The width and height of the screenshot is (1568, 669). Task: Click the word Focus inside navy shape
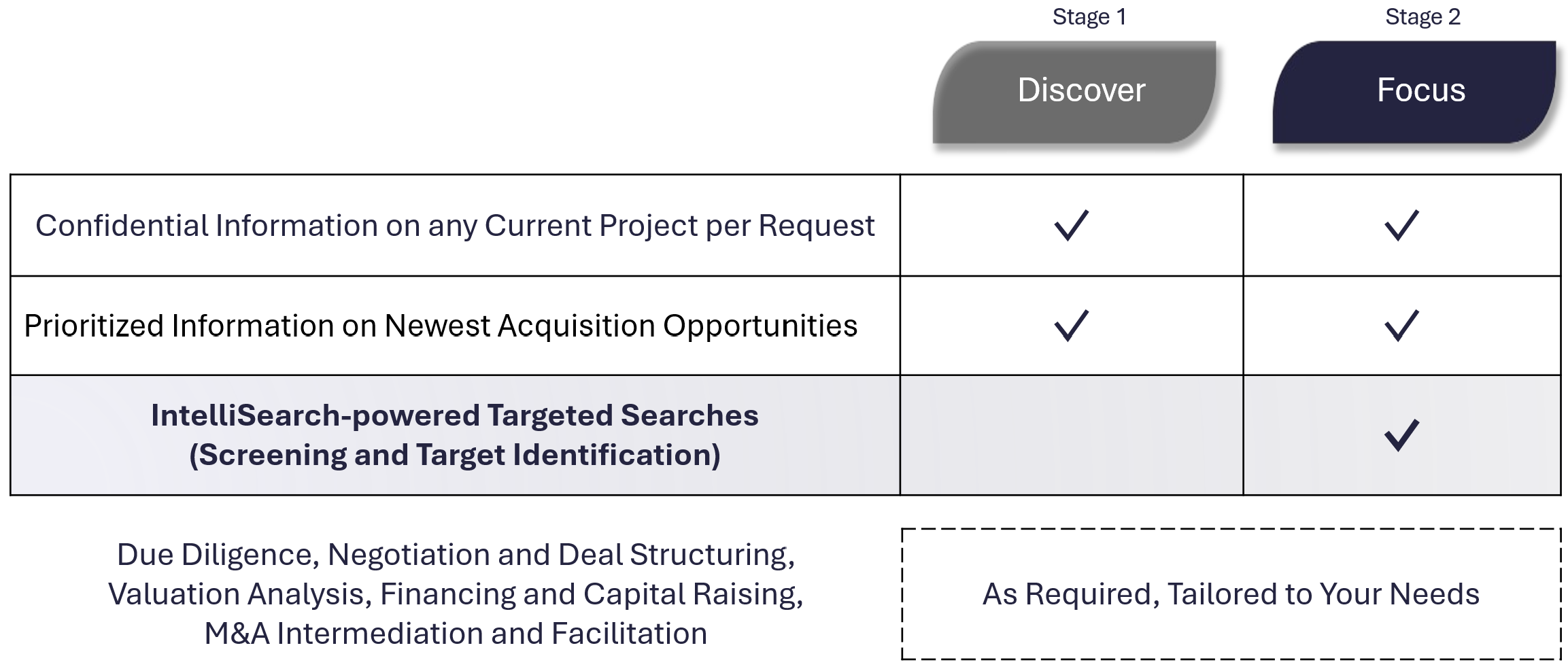click(x=1421, y=90)
